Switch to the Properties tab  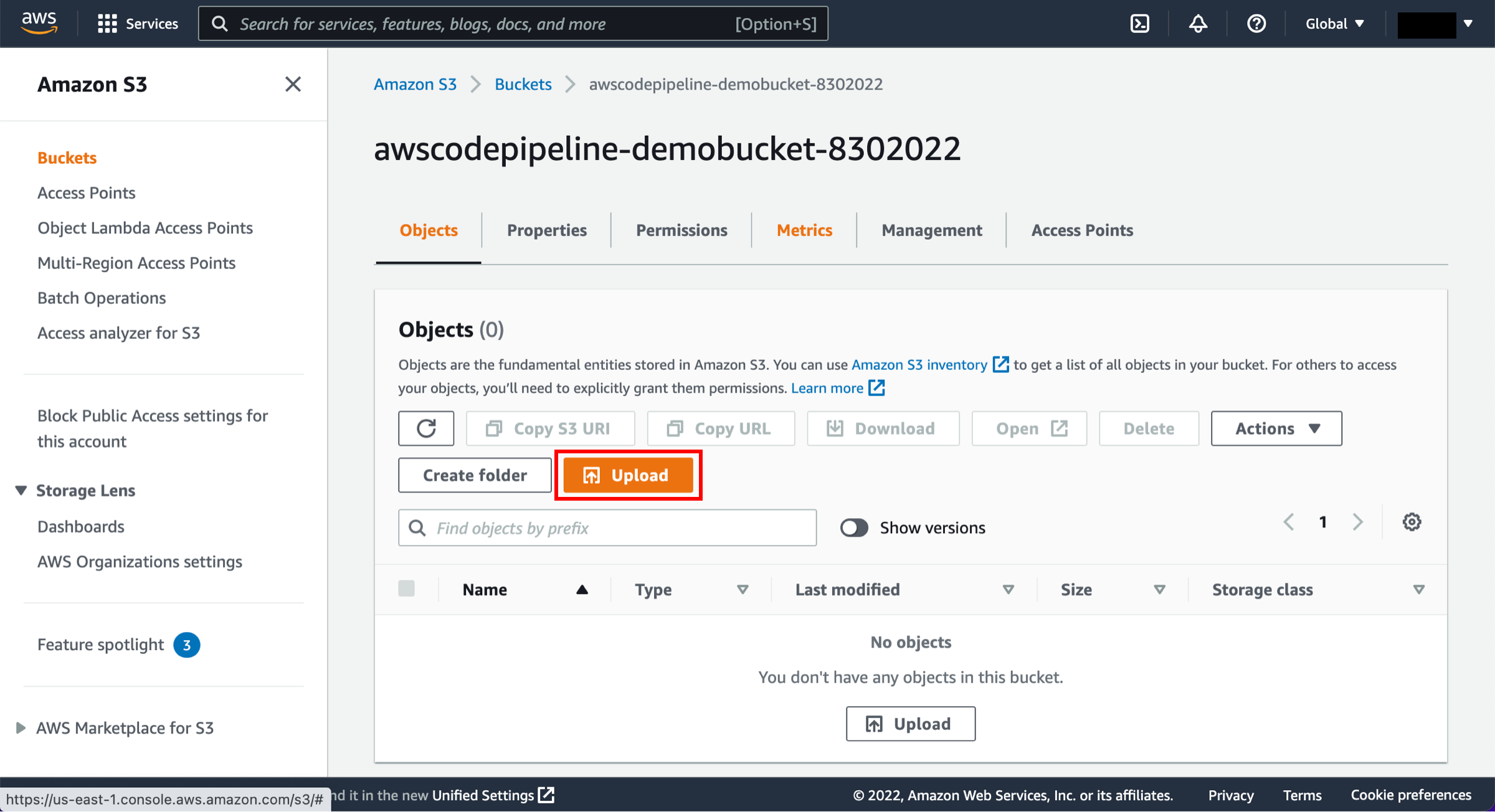pyautogui.click(x=546, y=230)
